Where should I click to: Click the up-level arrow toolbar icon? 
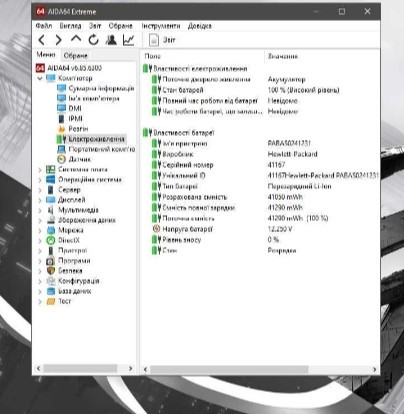point(76,39)
